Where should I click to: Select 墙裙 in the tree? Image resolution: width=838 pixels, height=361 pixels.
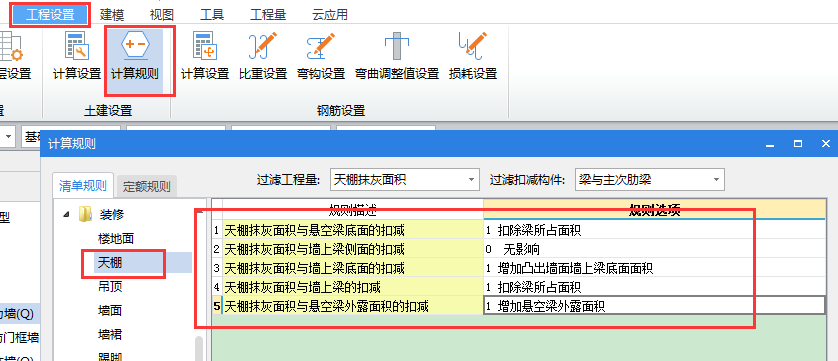pos(110,335)
